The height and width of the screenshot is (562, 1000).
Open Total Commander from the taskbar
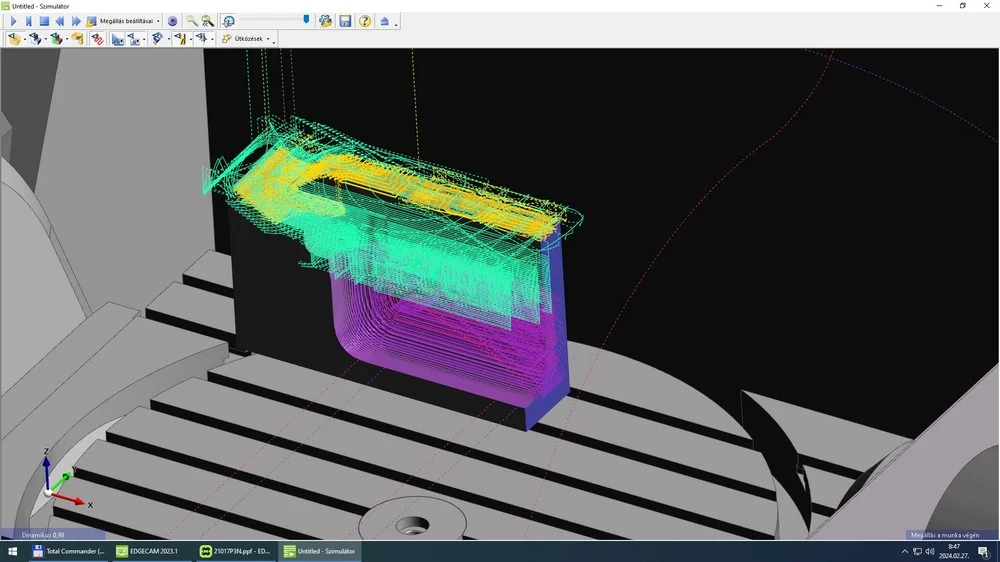[68, 551]
